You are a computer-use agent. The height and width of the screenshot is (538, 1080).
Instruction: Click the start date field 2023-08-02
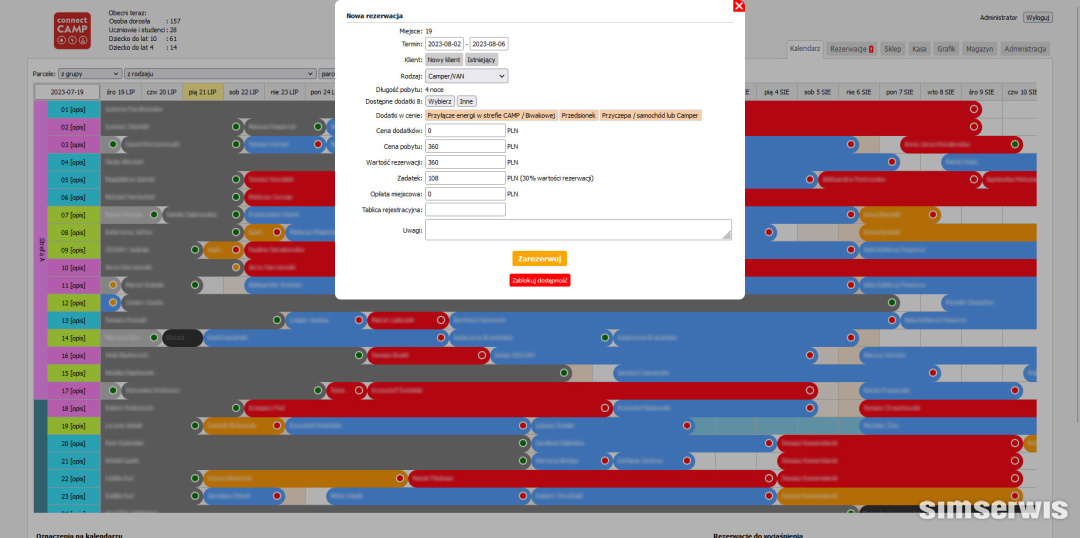(x=444, y=44)
